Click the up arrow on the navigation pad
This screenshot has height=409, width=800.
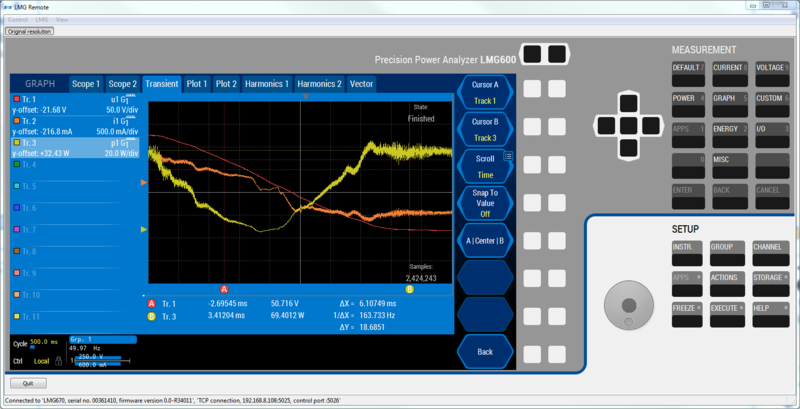(629, 103)
